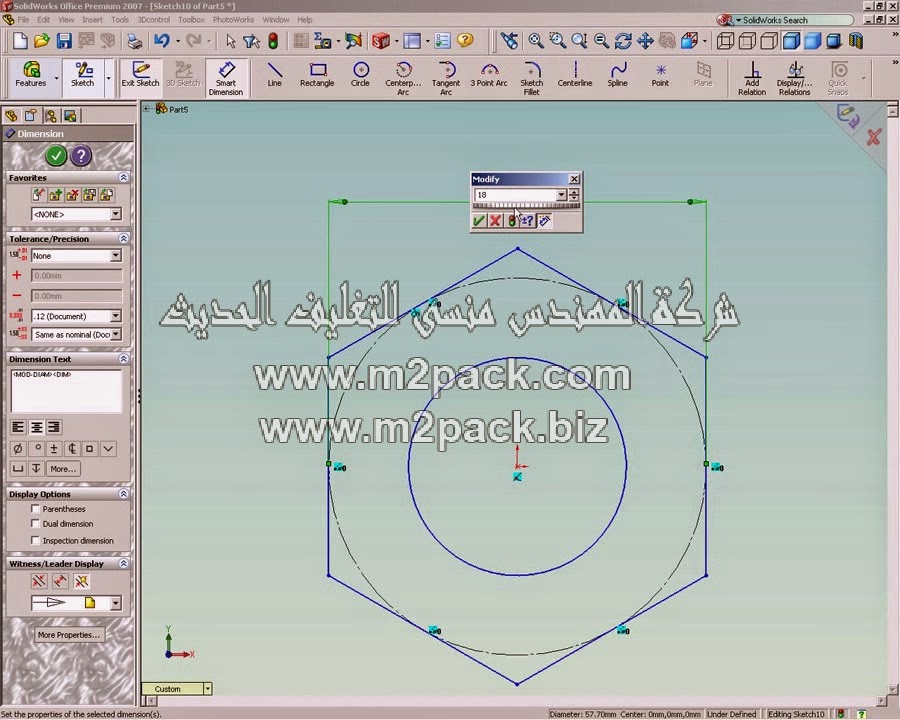Click the More... symbols button
Image resolution: width=900 pixels, height=720 pixels.
63,469
